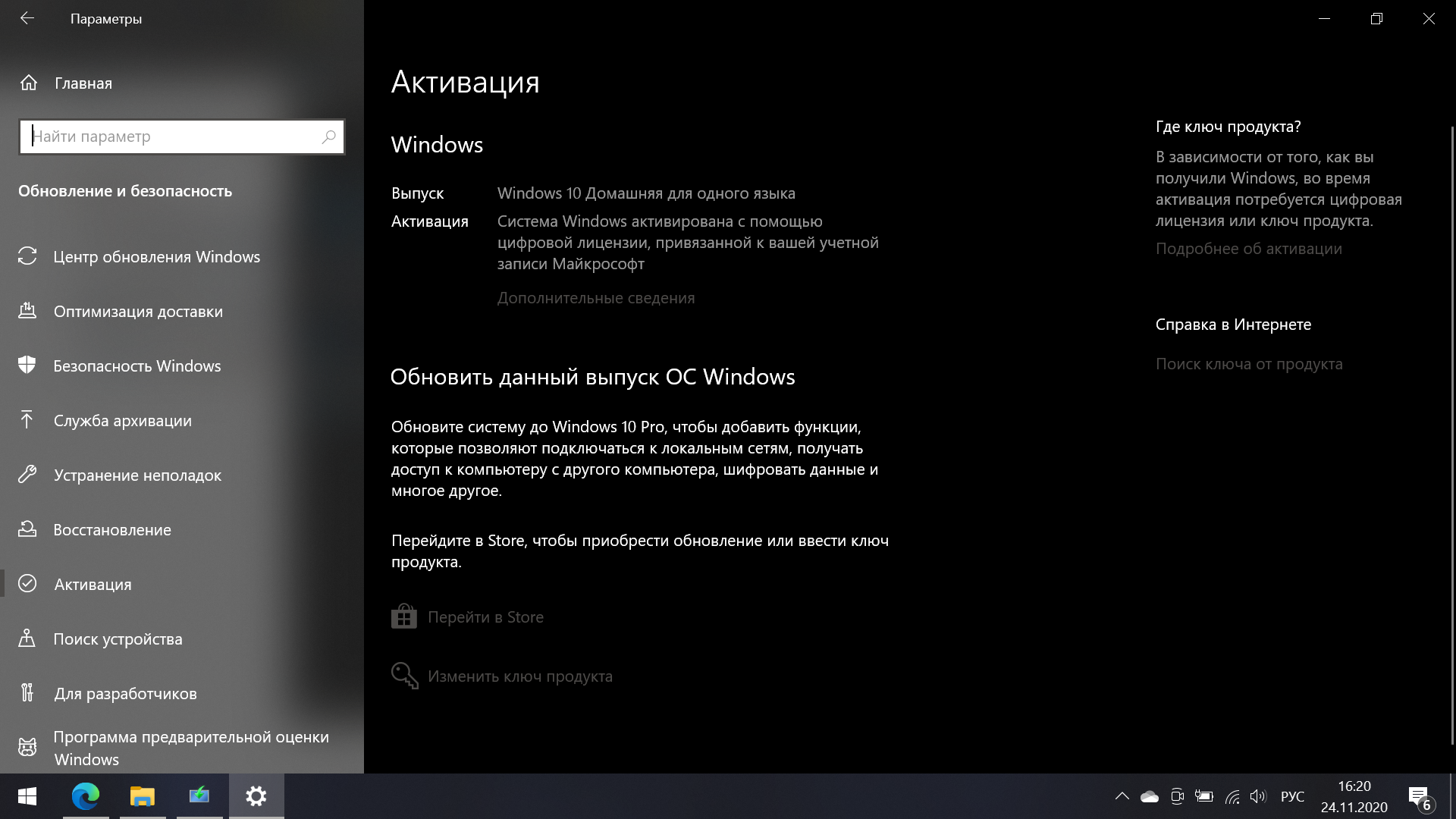
Task: Open the Главная home page
Action: pos(83,83)
